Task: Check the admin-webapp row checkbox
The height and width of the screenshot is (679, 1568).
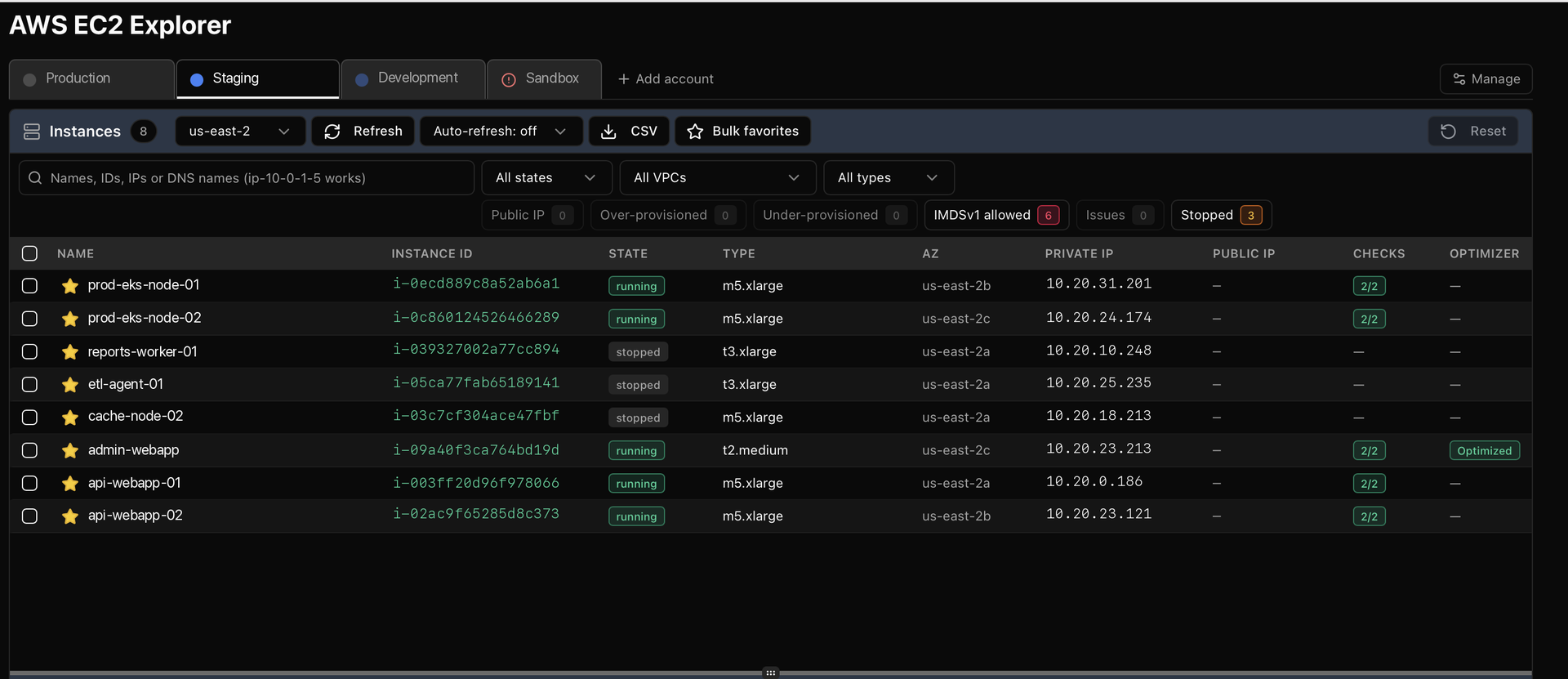Action: (29, 450)
